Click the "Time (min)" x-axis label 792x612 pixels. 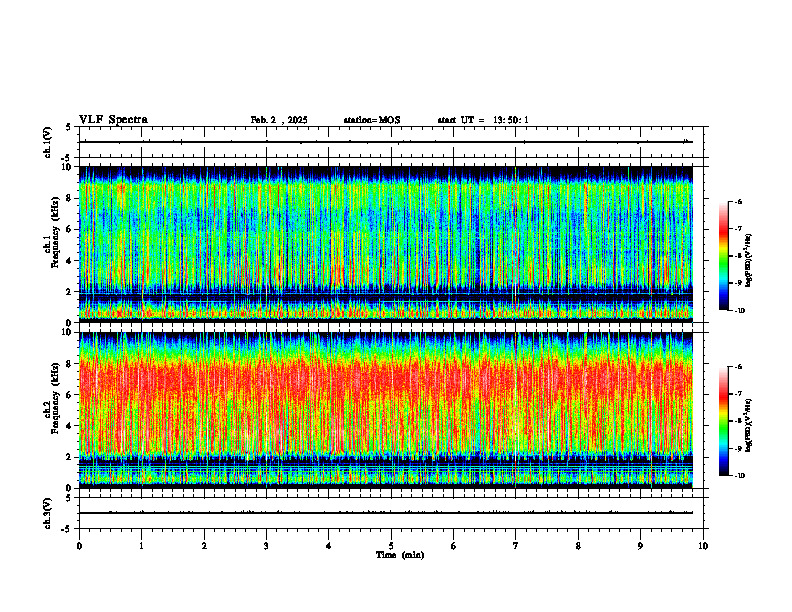tap(400, 555)
